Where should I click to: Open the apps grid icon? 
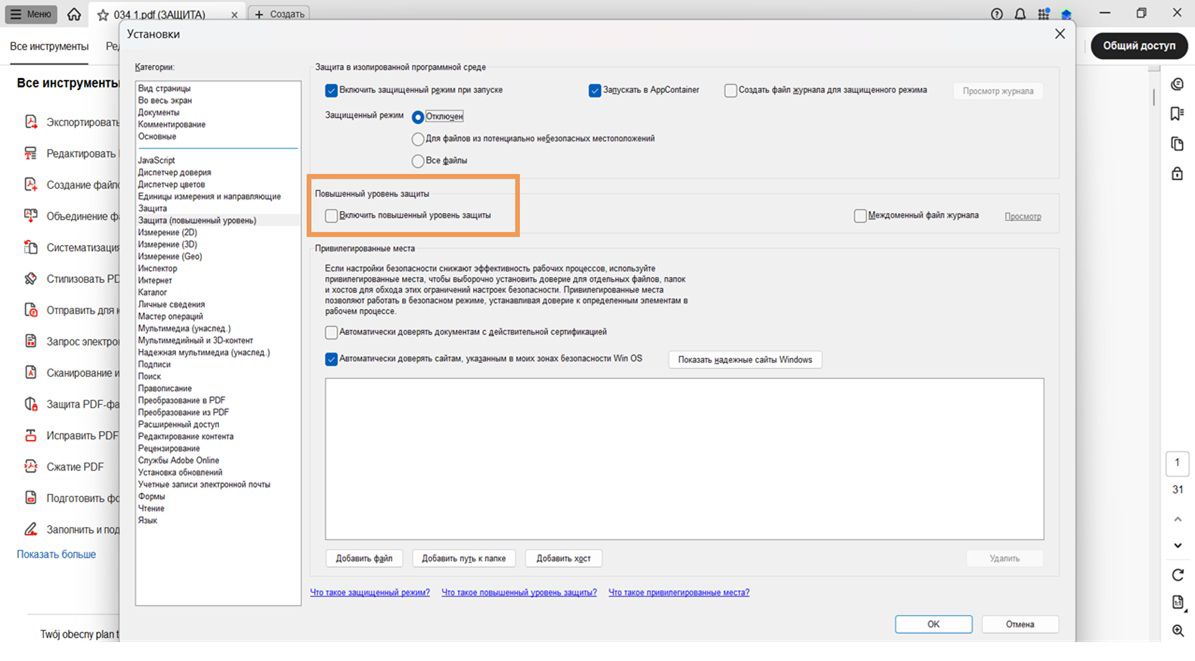coord(1043,14)
